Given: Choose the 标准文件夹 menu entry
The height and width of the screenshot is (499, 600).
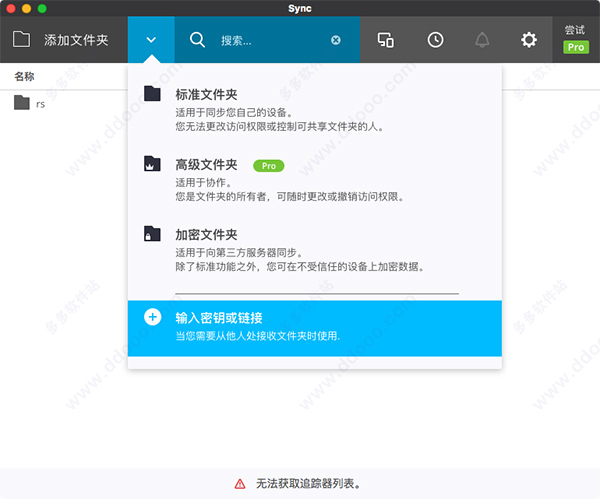Looking at the screenshot, I should click(315, 109).
